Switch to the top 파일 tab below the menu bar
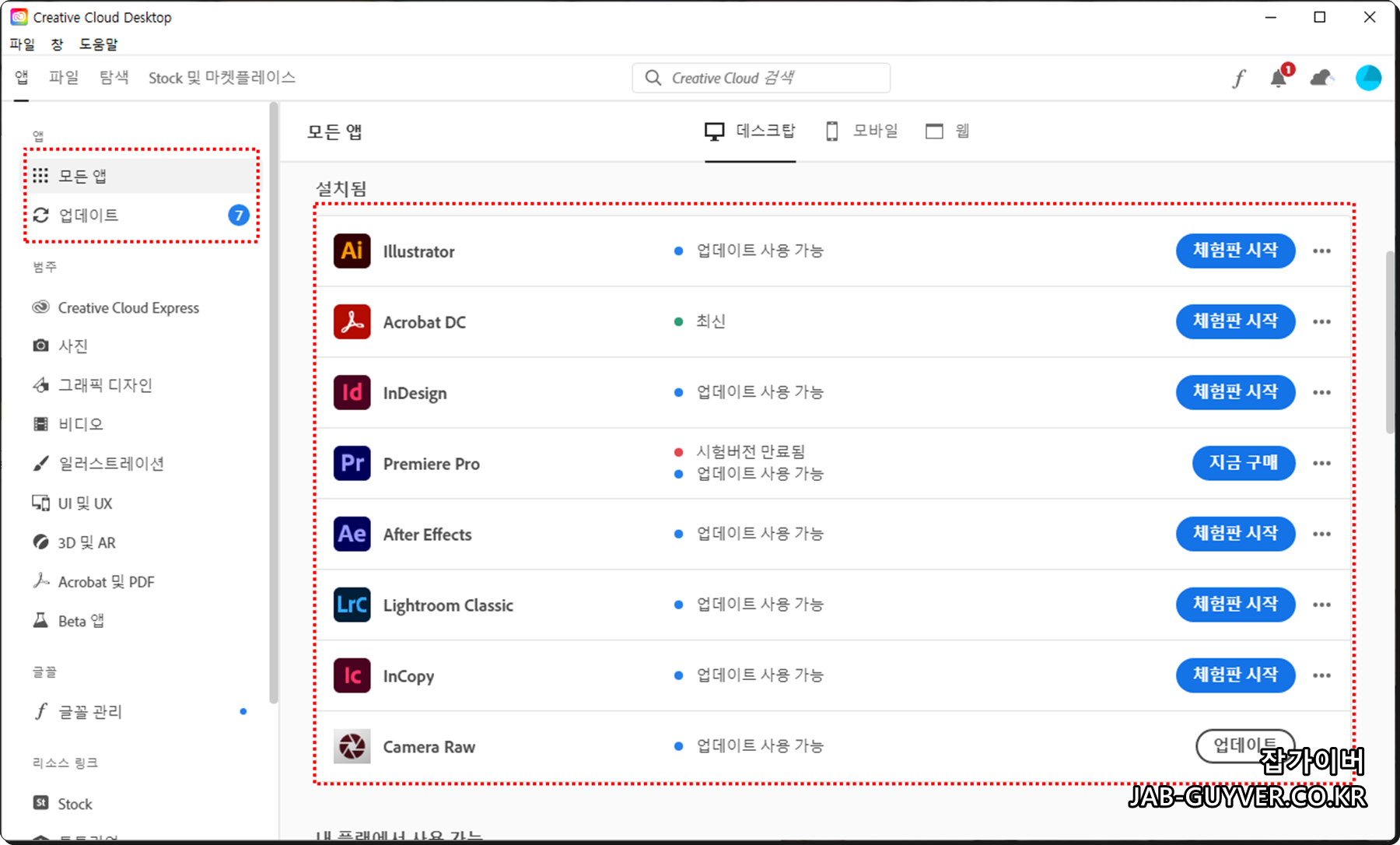 pos(64,77)
